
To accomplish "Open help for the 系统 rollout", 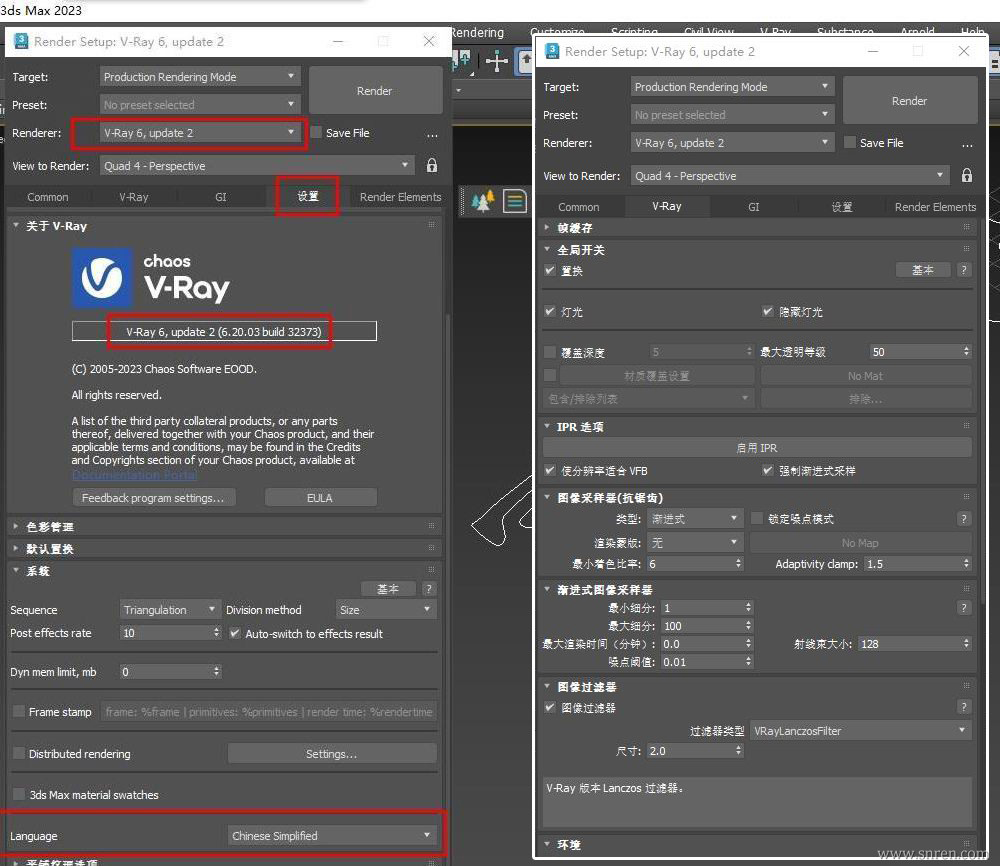I will 429,589.
